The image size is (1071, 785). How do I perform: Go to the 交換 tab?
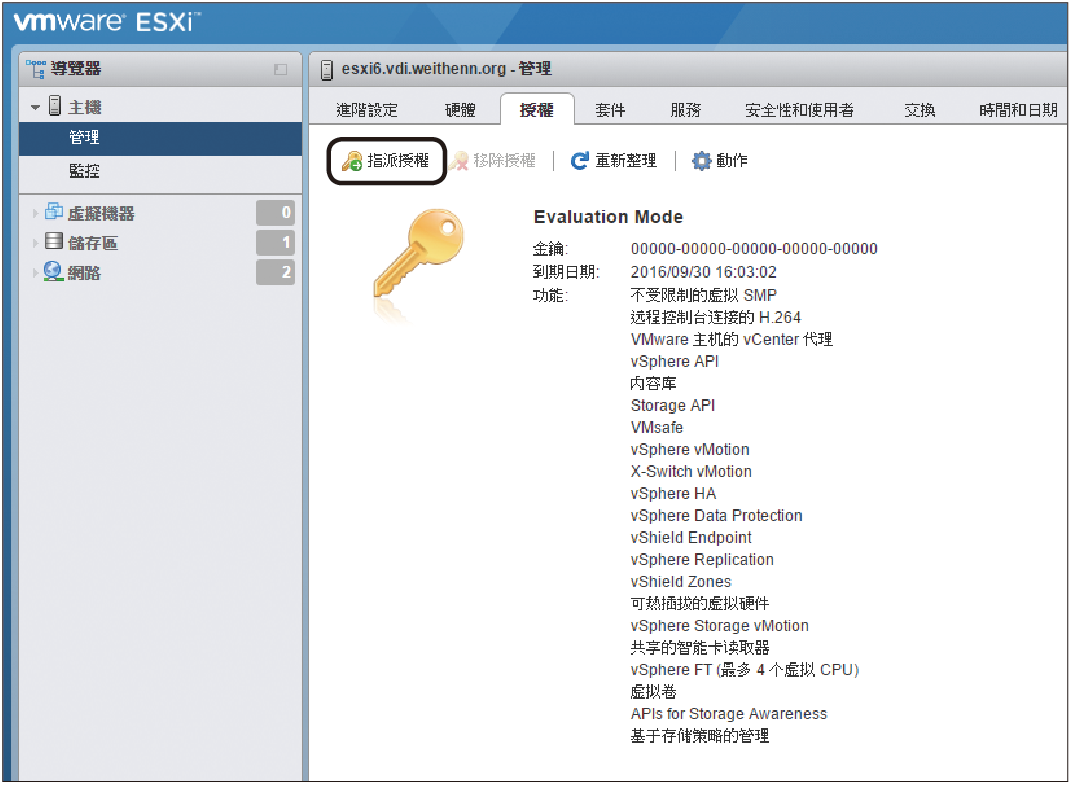[x=919, y=110]
